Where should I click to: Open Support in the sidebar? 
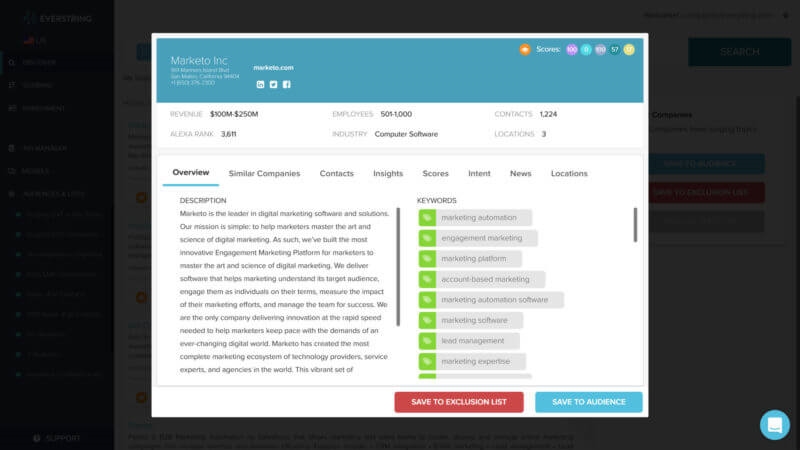[x=63, y=438]
